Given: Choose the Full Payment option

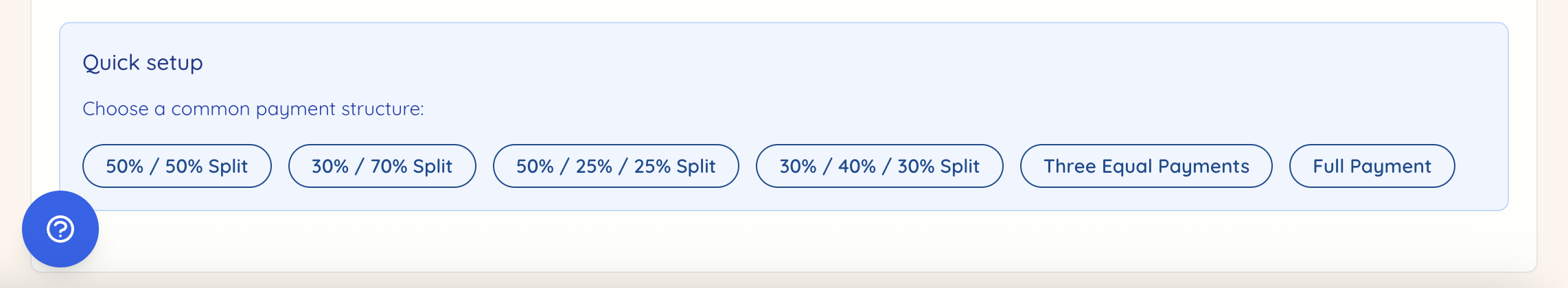Looking at the screenshot, I should click(1372, 166).
